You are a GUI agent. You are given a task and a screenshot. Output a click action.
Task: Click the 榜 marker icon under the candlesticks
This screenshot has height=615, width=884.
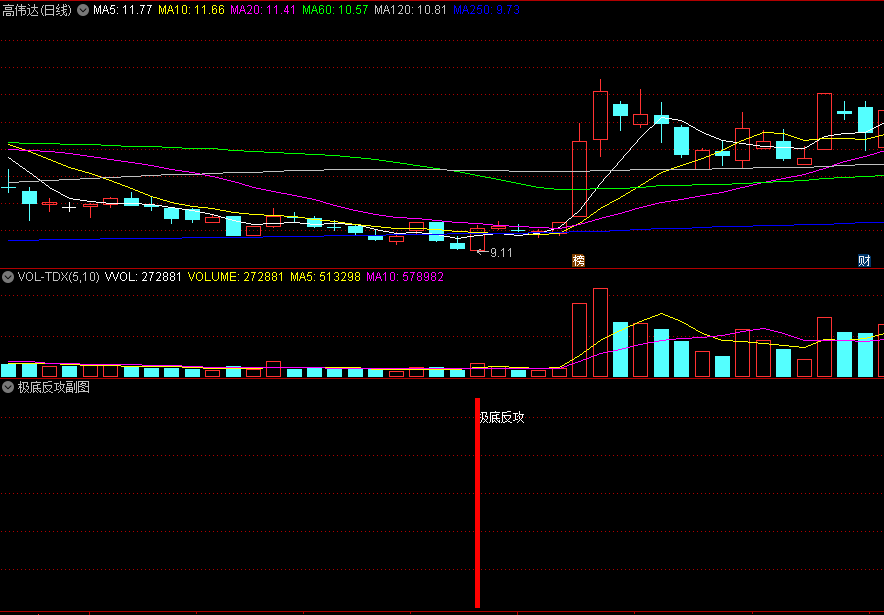click(x=578, y=260)
